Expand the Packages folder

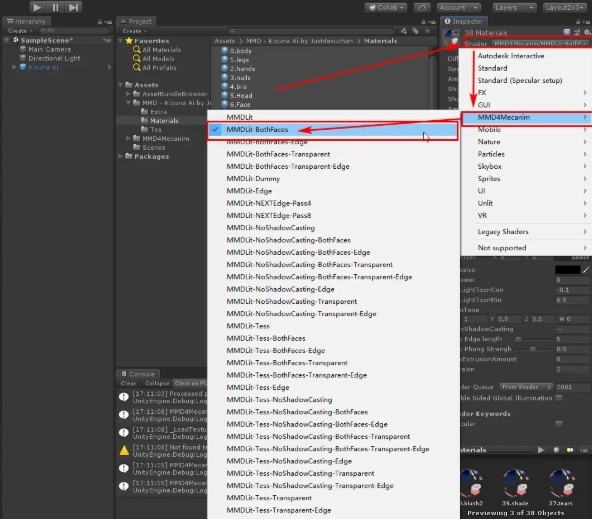[120, 156]
